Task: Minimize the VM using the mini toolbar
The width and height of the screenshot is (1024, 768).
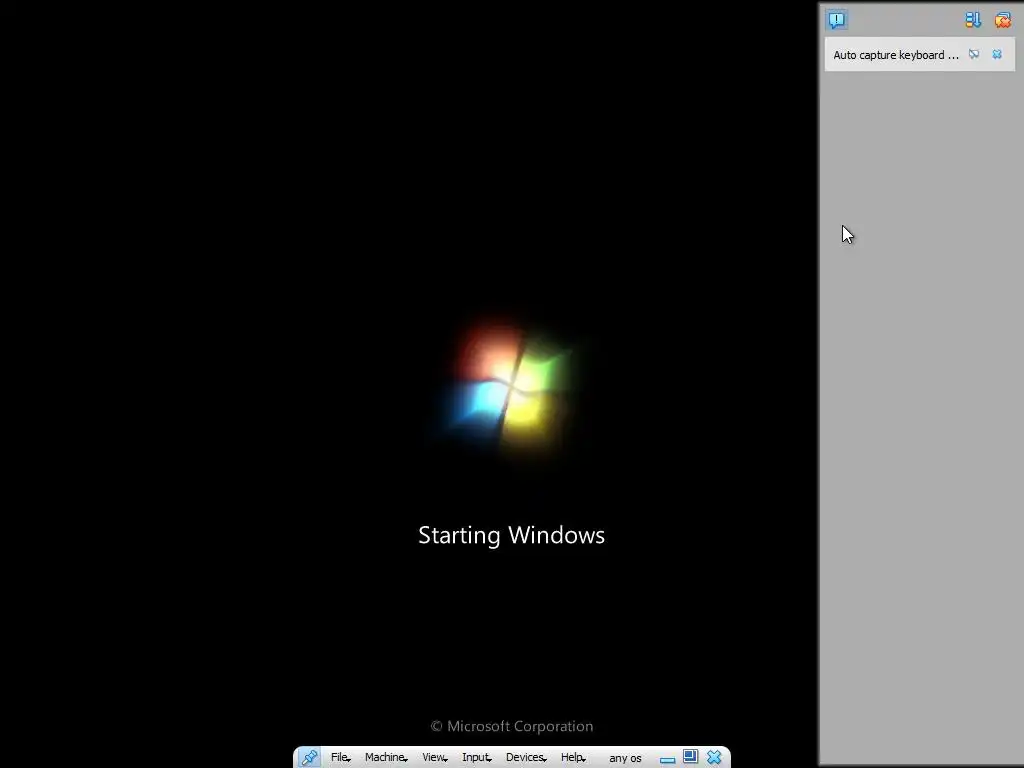Action: [667, 759]
